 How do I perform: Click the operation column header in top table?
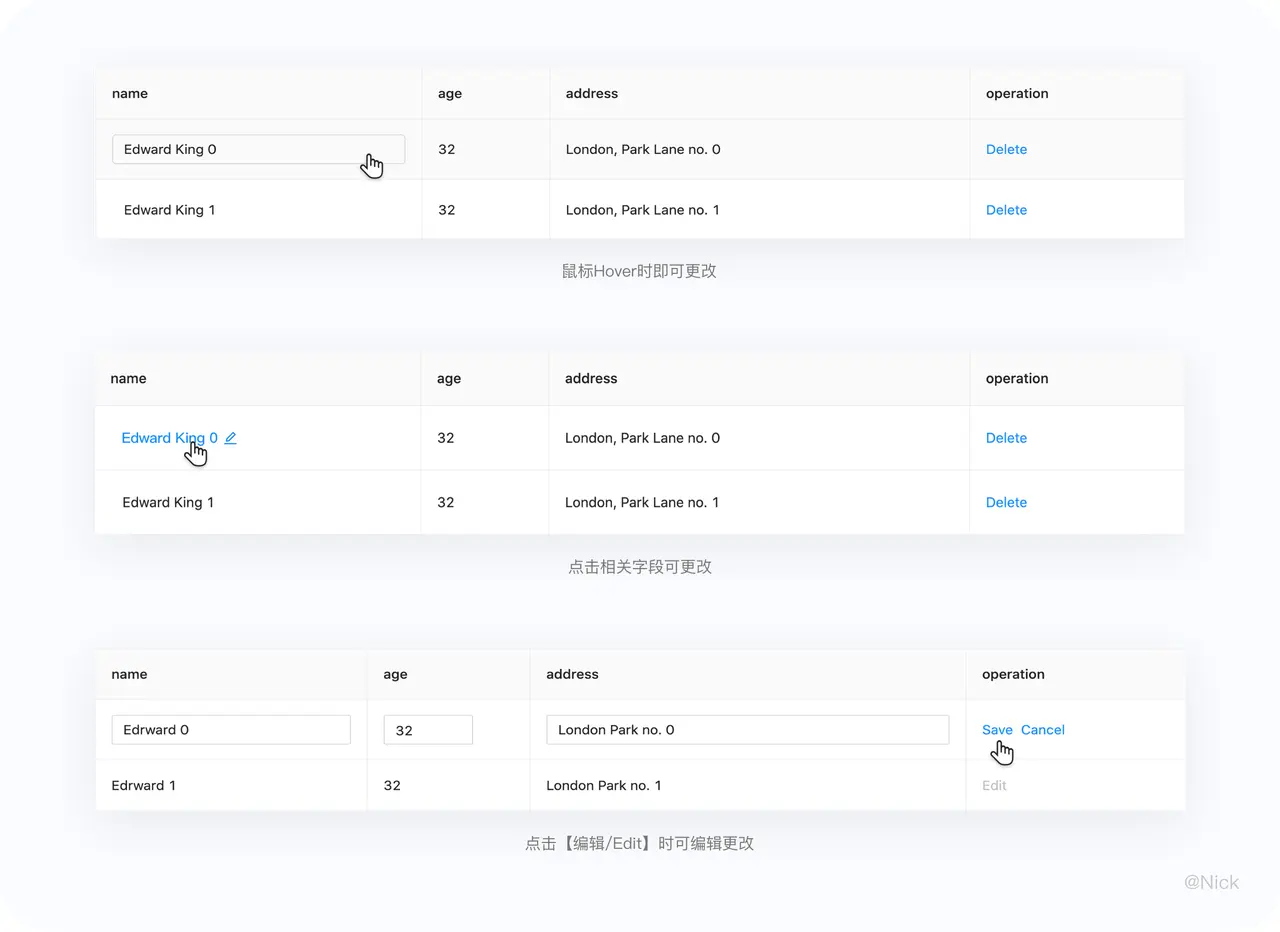(1017, 93)
